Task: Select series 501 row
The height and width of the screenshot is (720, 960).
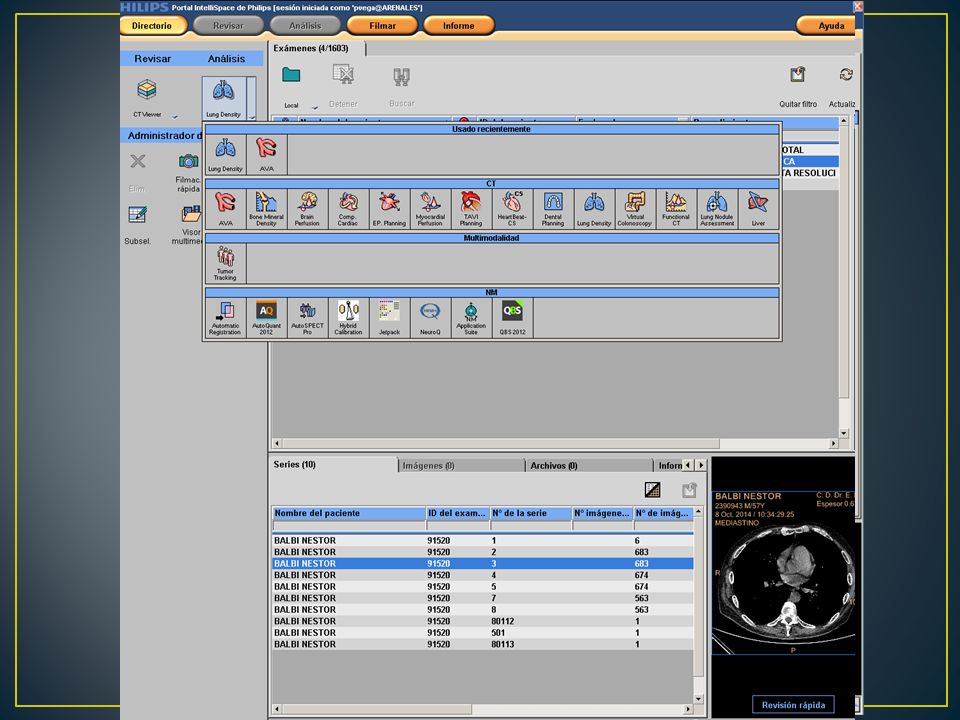Action: point(482,632)
